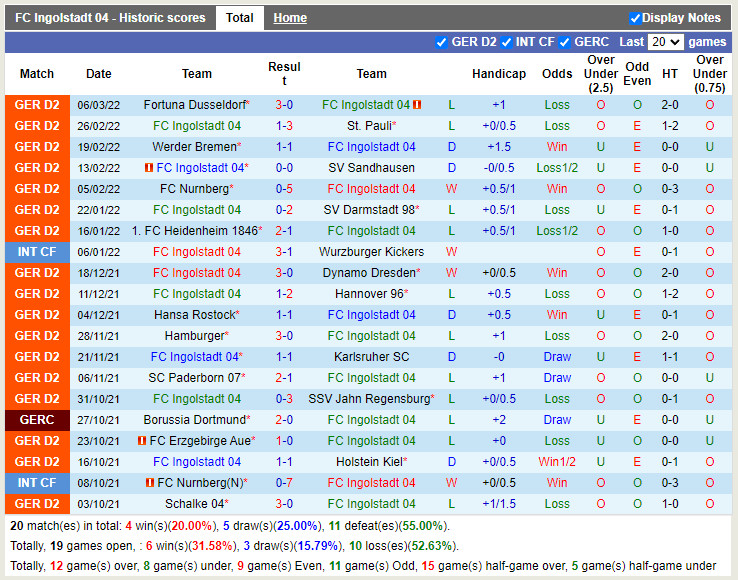This screenshot has height=580, width=738.
Task: Uncheck the GER D2 league filter
Action: point(442,42)
